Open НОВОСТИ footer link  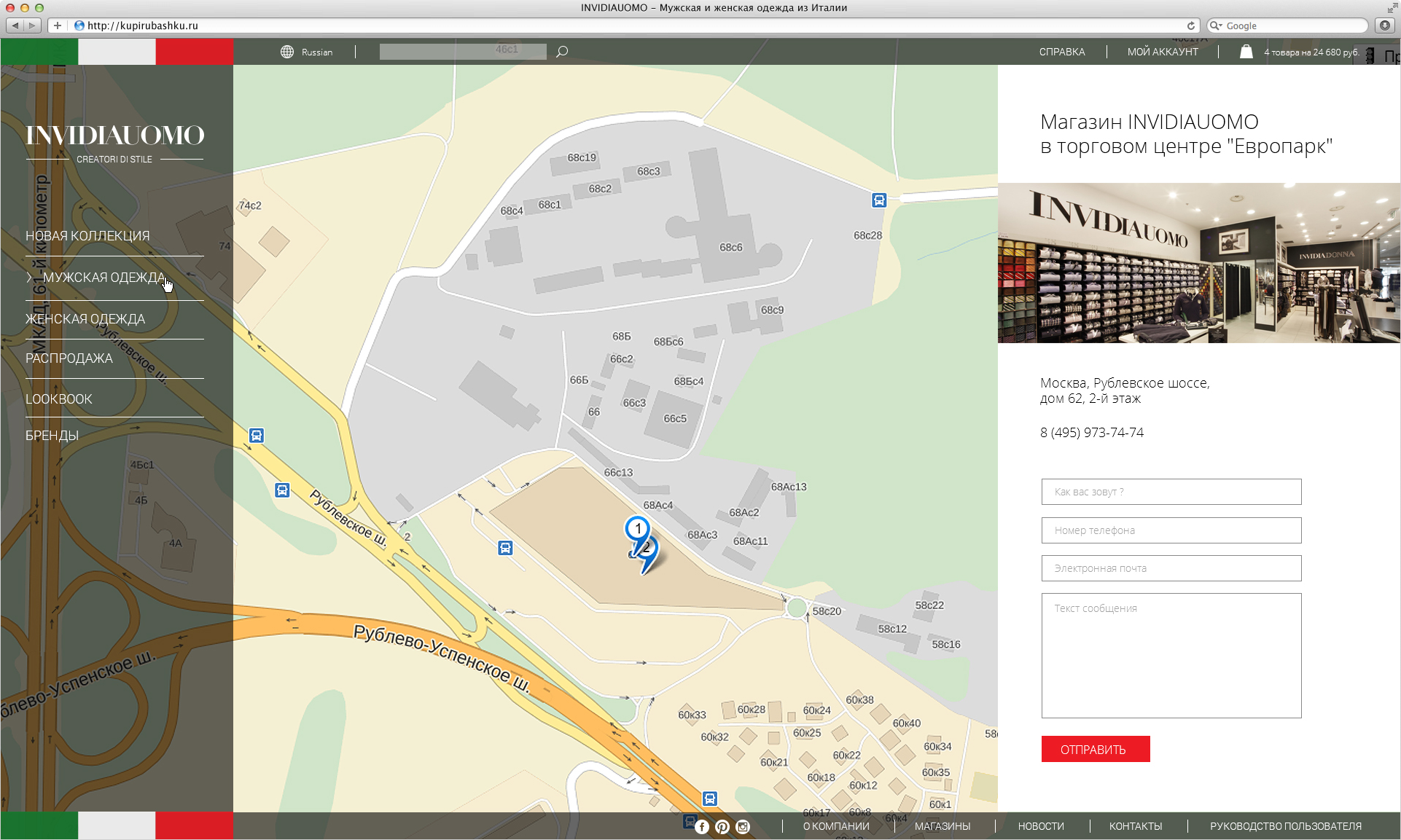[x=1041, y=826]
